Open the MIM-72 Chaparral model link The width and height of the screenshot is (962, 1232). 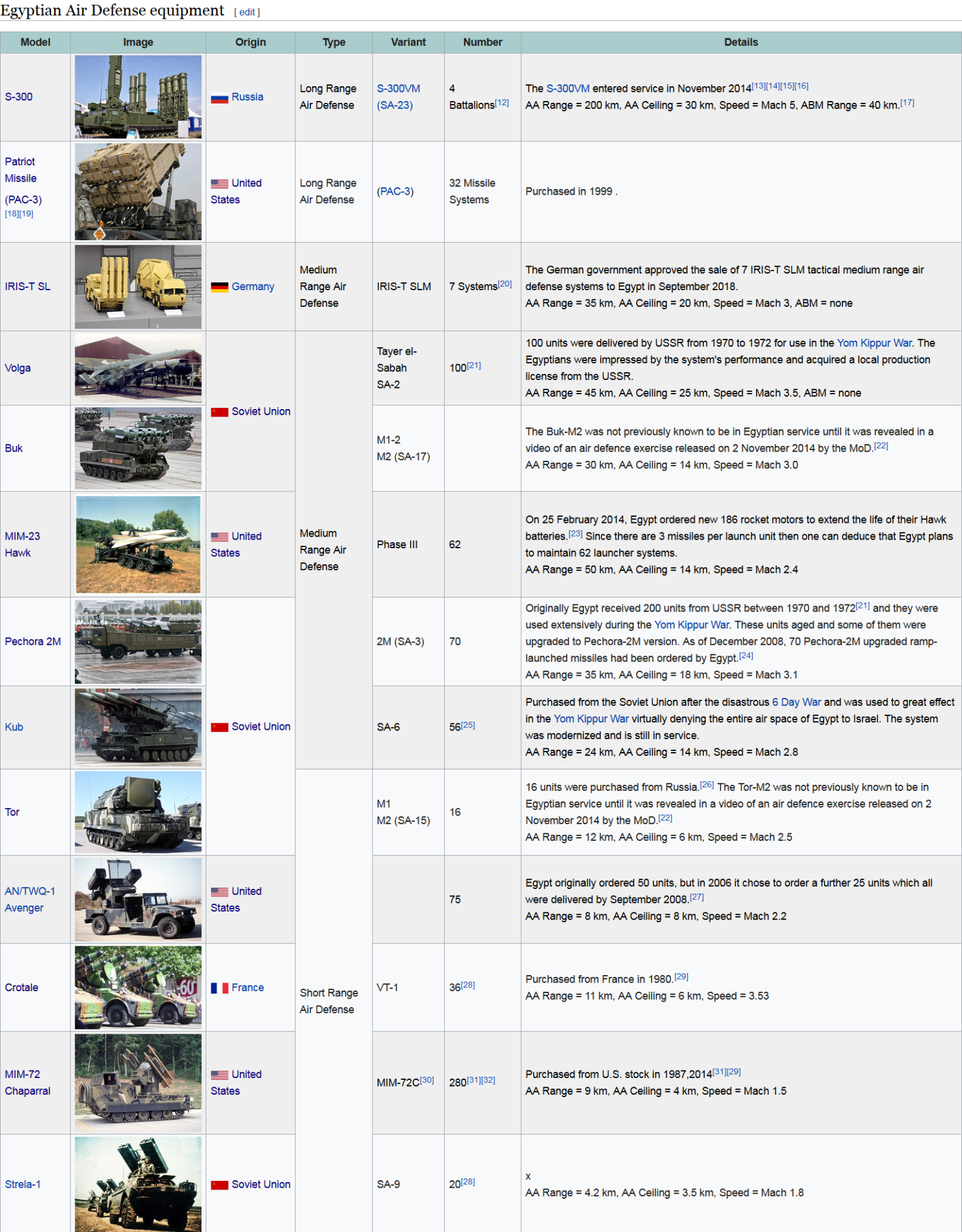pyautogui.click(x=28, y=1082)
